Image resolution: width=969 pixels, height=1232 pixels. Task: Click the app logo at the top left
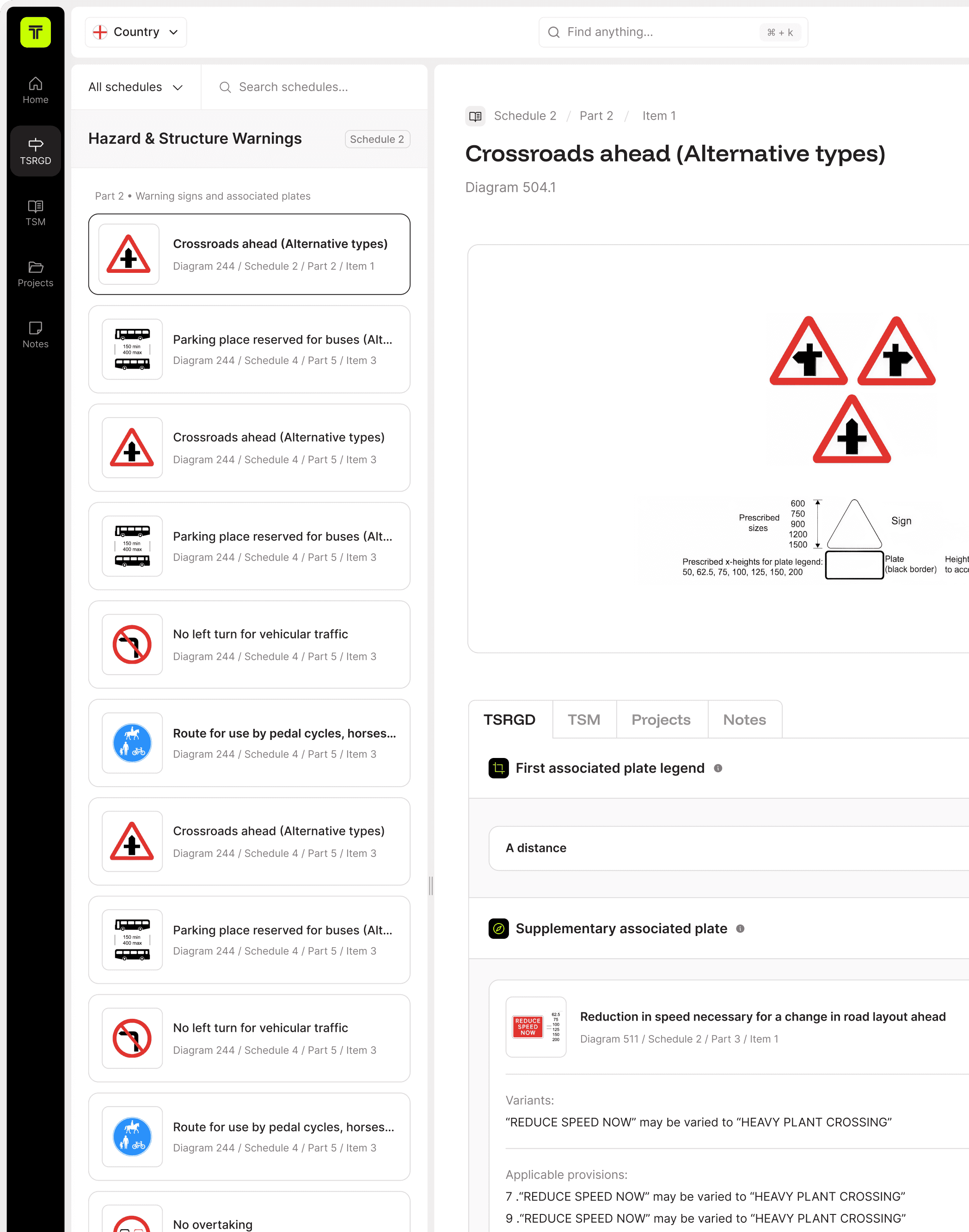35,32
